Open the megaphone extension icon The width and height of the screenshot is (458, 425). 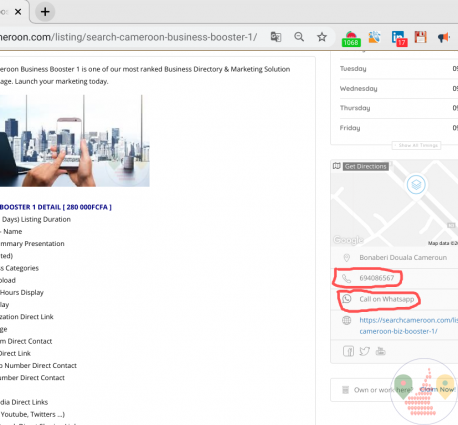[x=444, y=37]
